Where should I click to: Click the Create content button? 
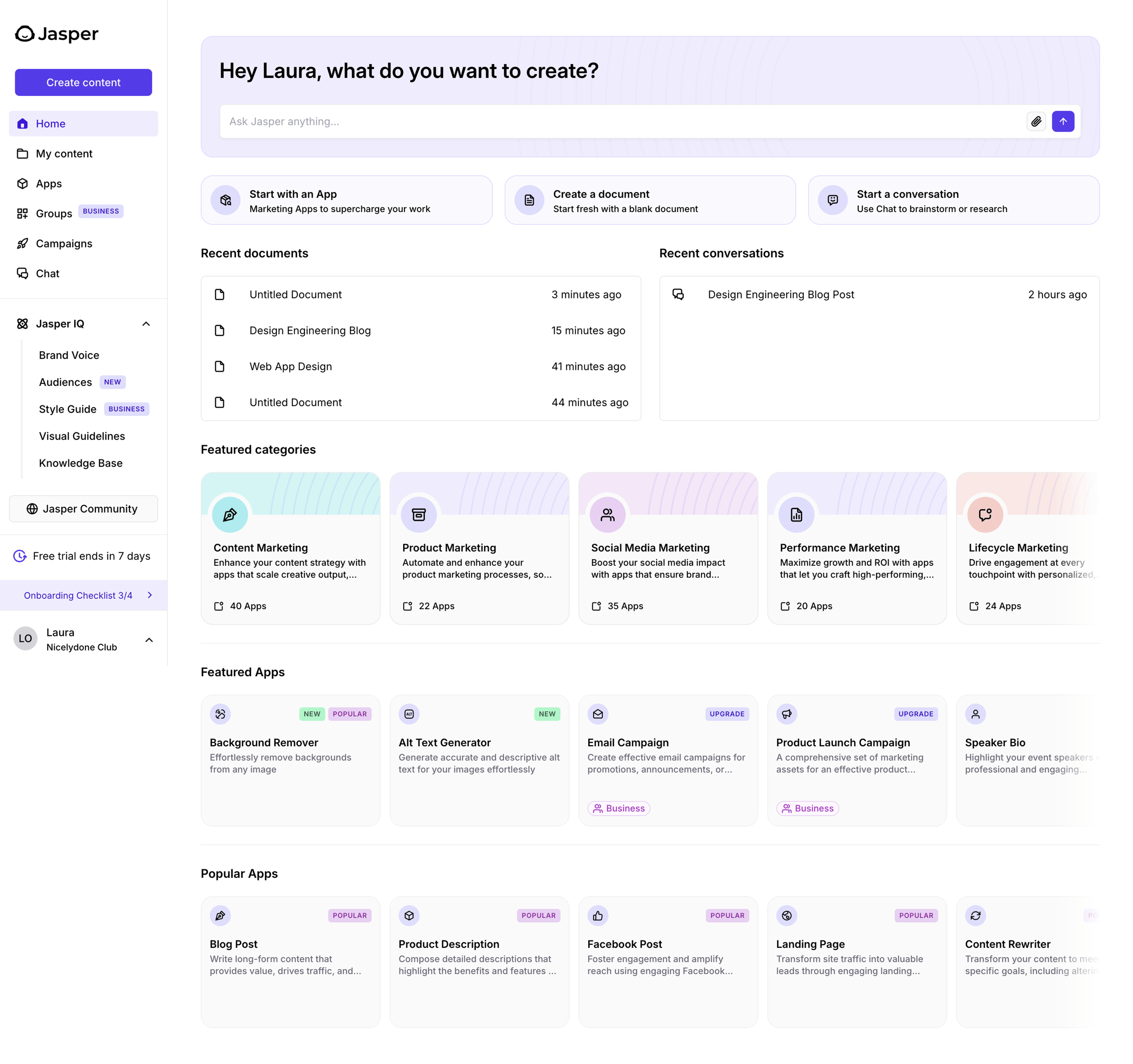83,82
